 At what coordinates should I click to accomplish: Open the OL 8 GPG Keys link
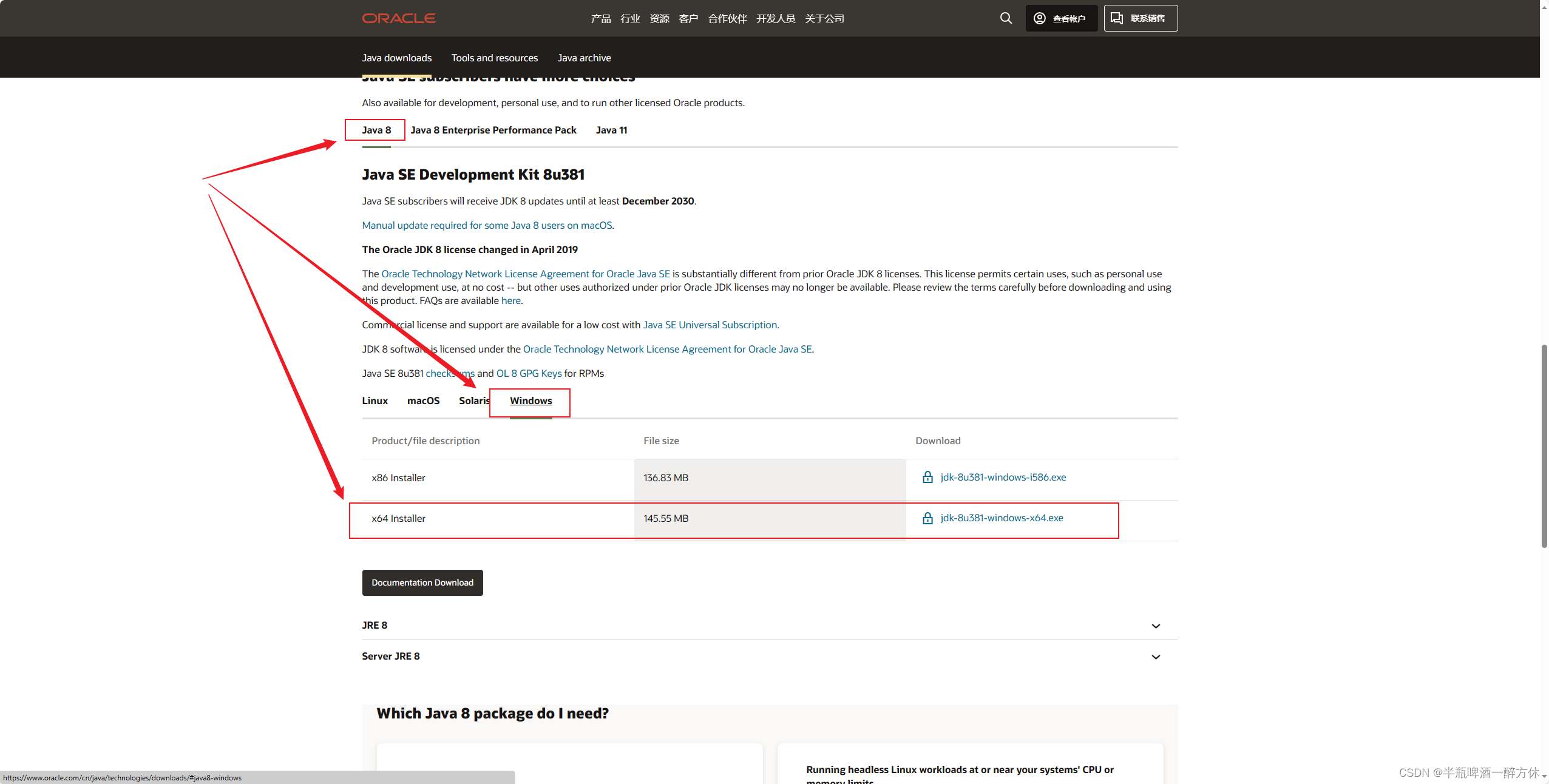coord(529,373)
